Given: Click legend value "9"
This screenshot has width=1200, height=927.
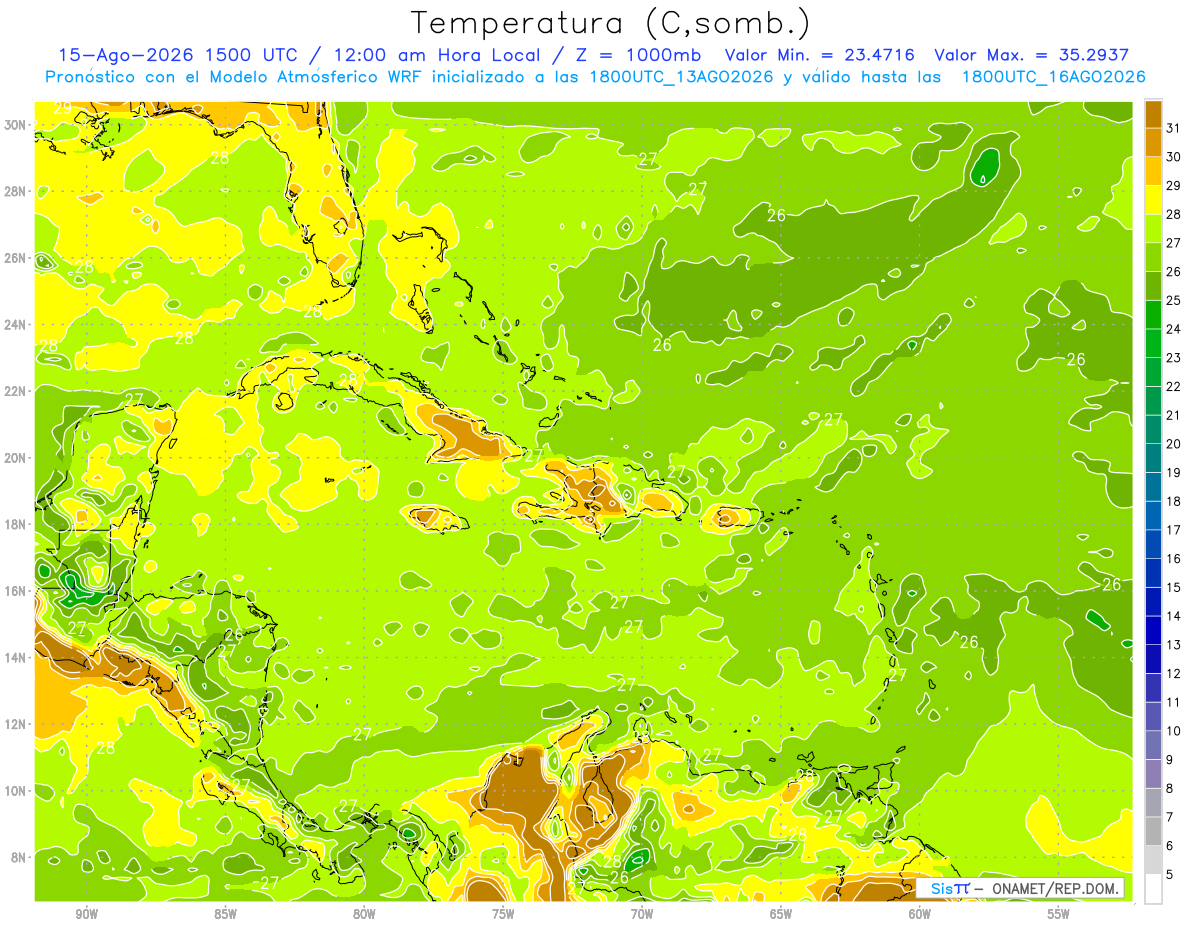Looking at the screenshot, I should click(x=1170, y=760).
